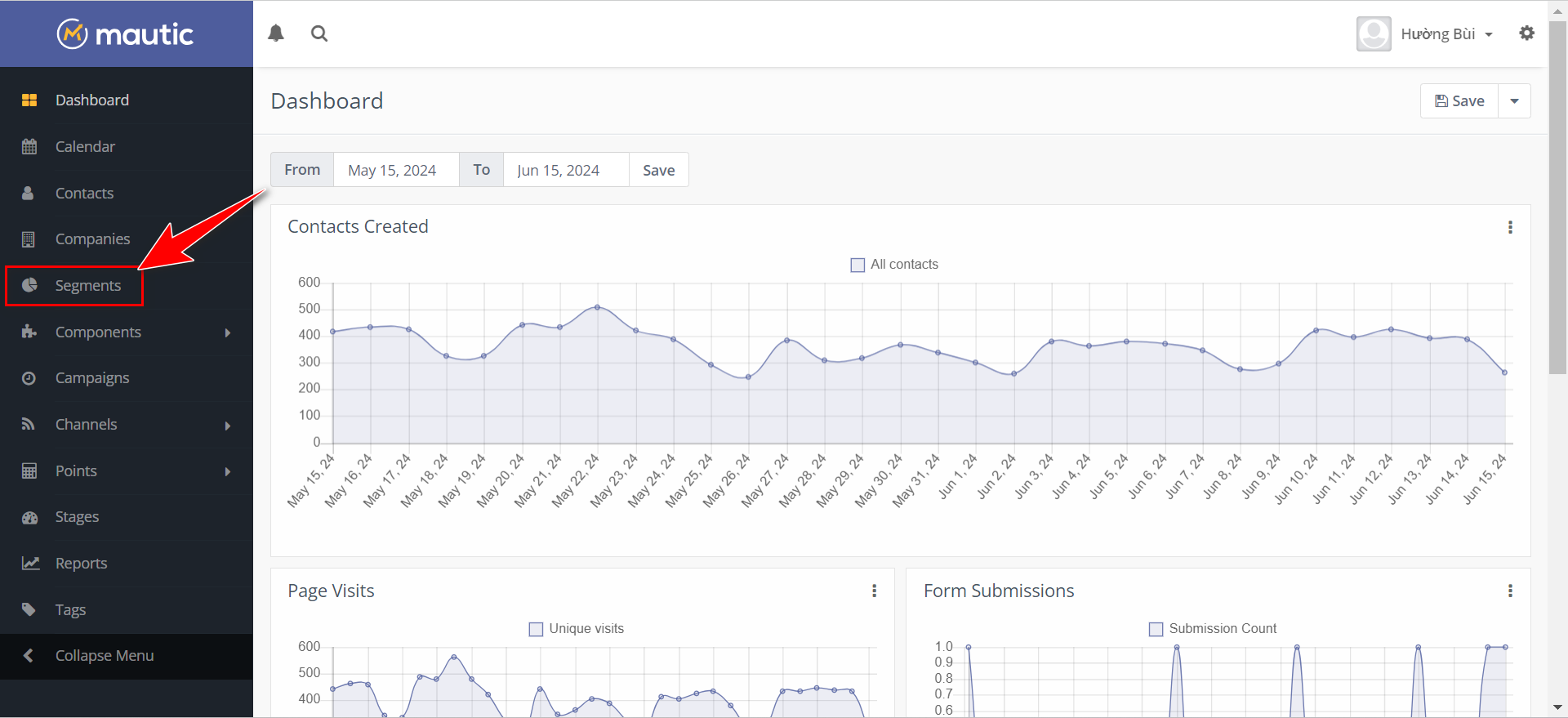
Task: Open Form Submissions widget options menu
Action: click(x=1510, y=591)
